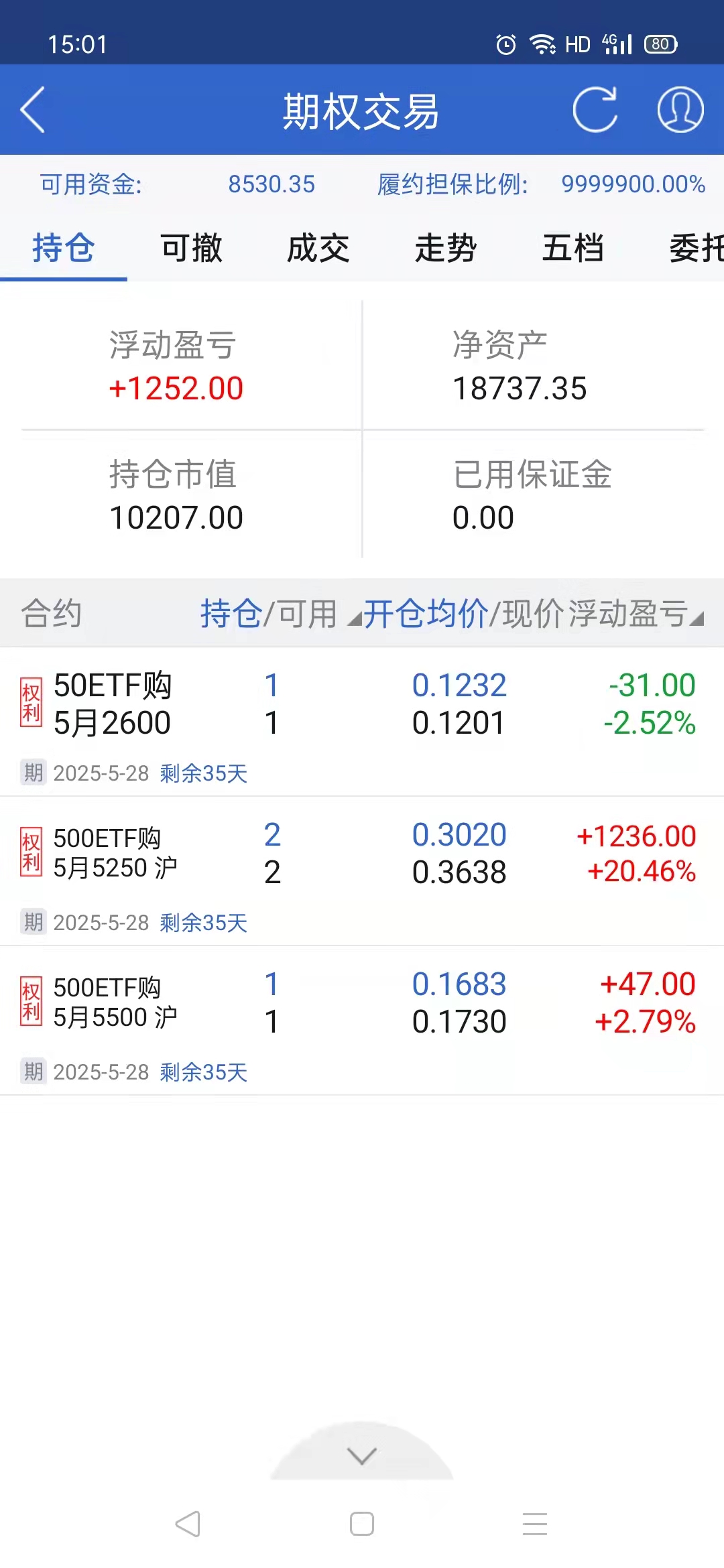Tap the 权利 badge on 500ETF购 5月5500

31,1001
